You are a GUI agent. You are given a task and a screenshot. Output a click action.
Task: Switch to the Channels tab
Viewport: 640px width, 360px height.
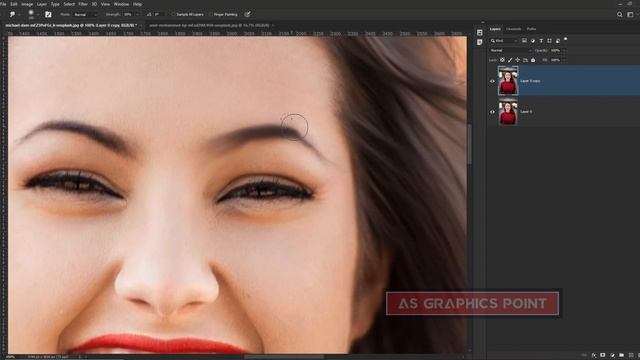pyautogui.click(x=513, y=29)
